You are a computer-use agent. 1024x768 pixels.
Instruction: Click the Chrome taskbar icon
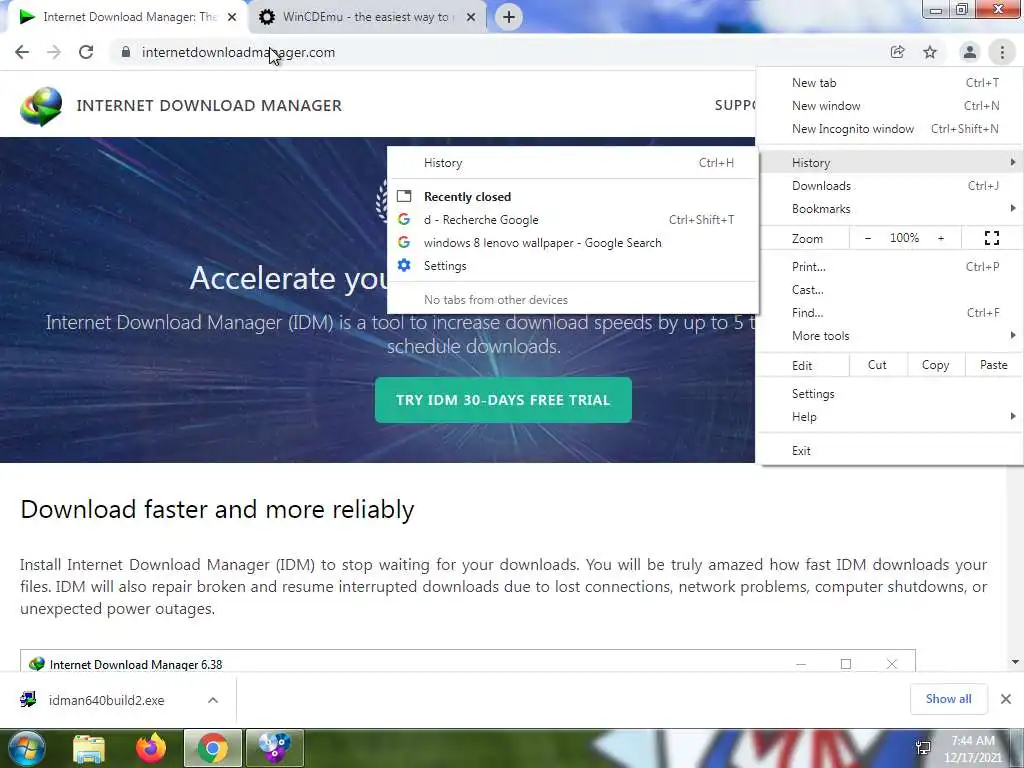click(213, 748)
